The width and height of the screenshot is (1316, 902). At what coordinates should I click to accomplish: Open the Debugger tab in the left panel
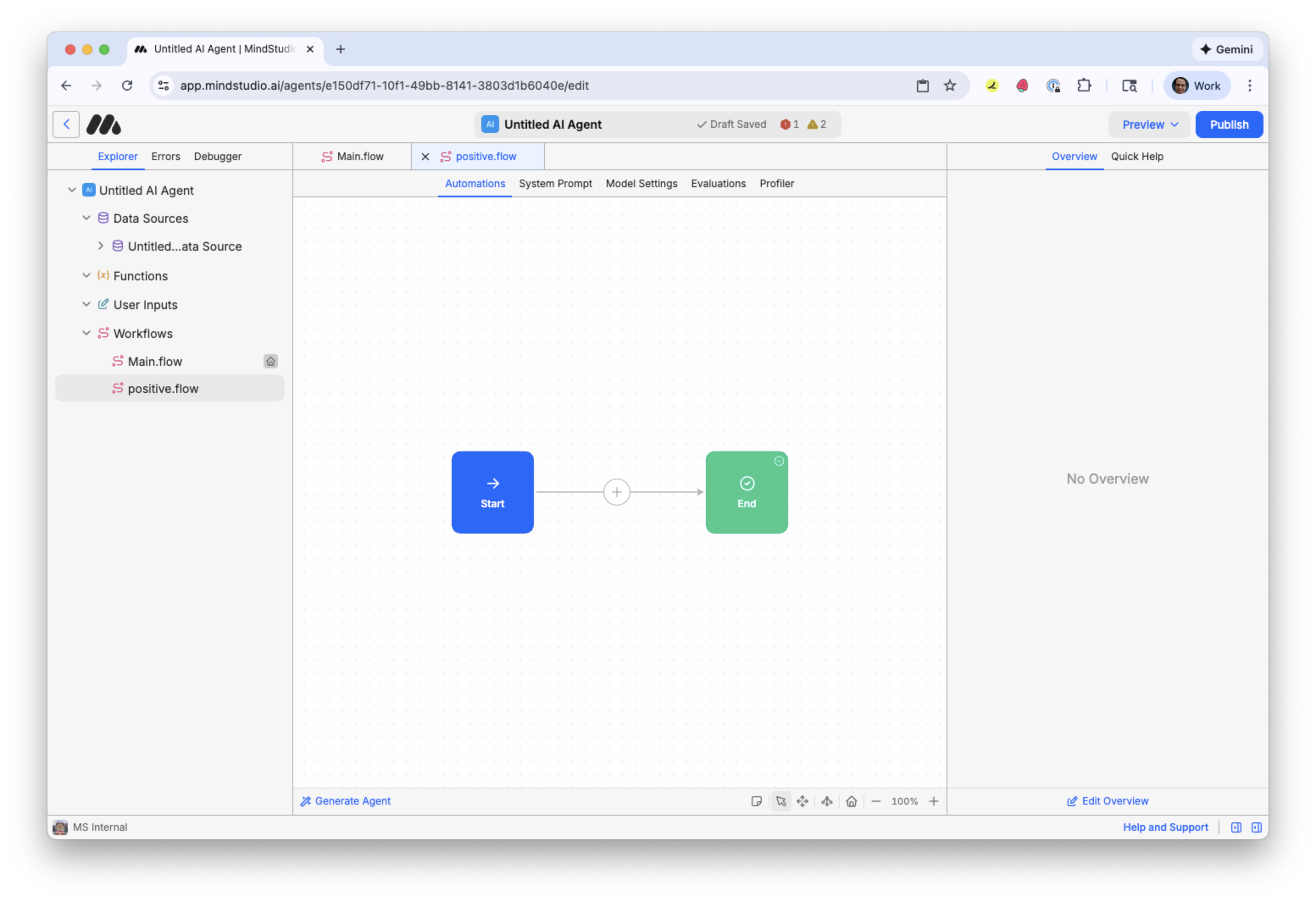(217, 156)
